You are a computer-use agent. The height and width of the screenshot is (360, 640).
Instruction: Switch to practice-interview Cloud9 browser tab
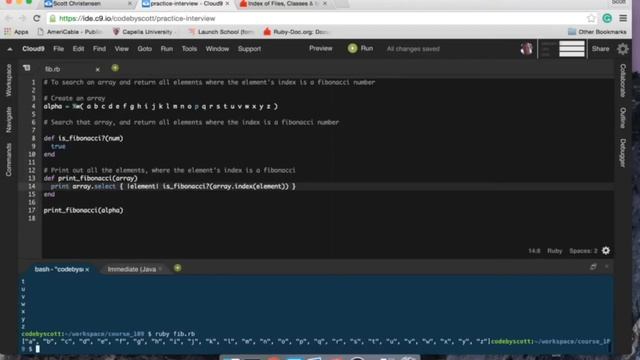186,4
